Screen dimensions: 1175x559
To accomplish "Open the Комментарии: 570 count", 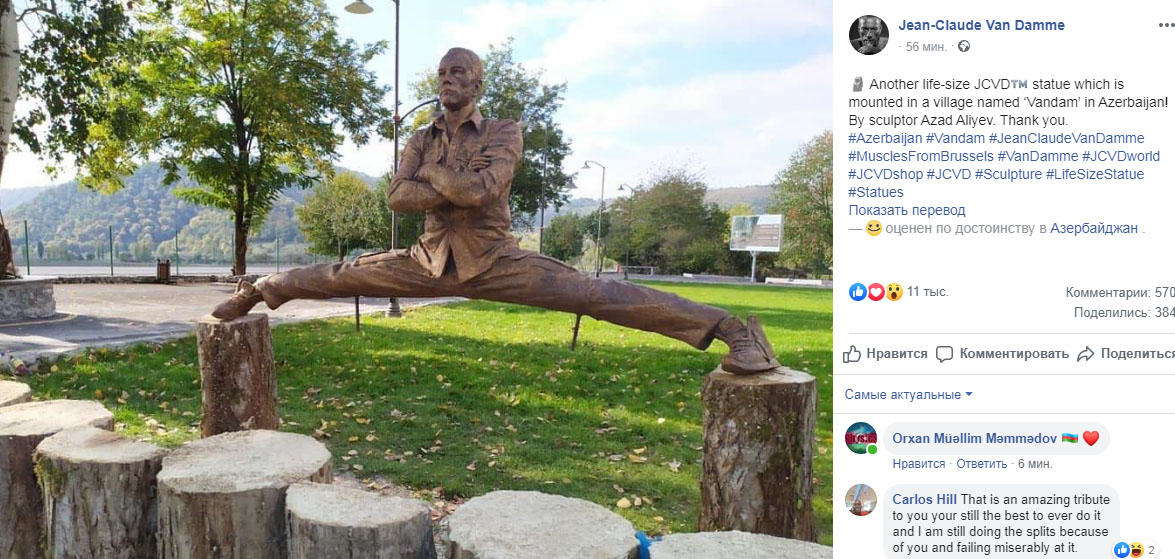I will 1120,293.
